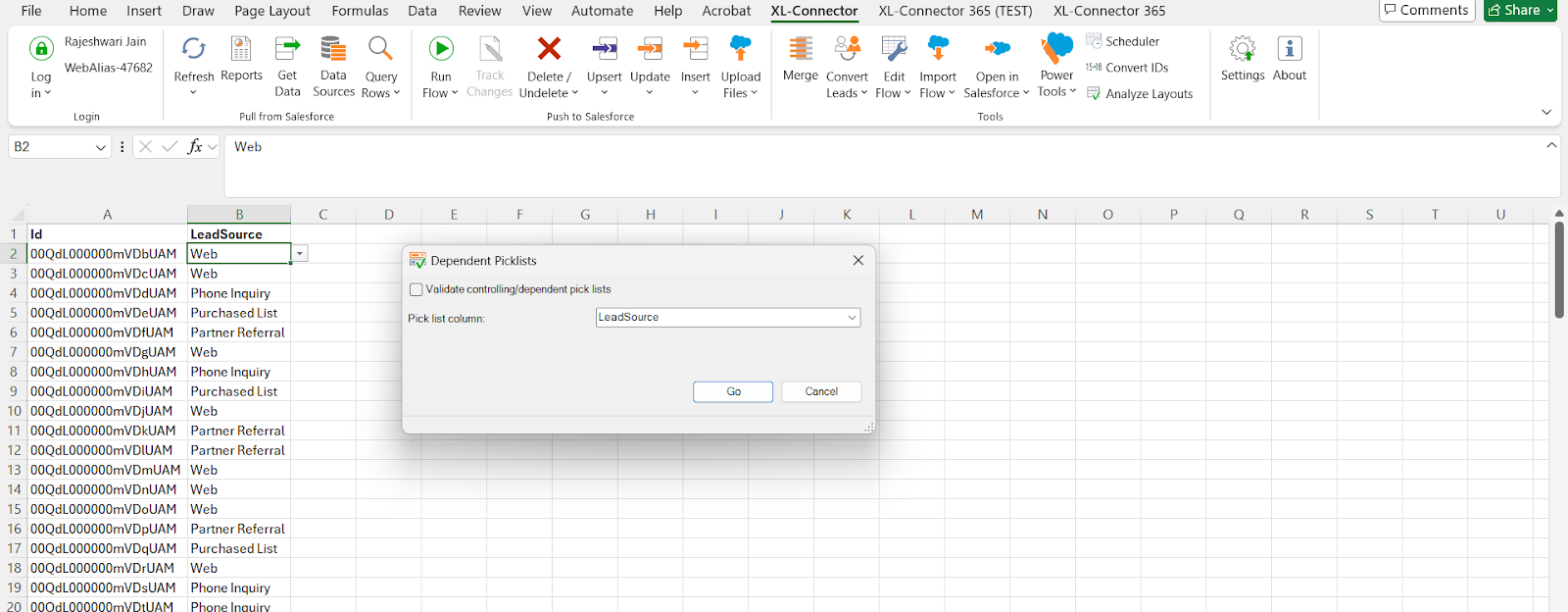The width and height of the screenshot is (1568, 612).
Task: Click the Insert icon
Action: pyautogui.click(x=696, y=49)
